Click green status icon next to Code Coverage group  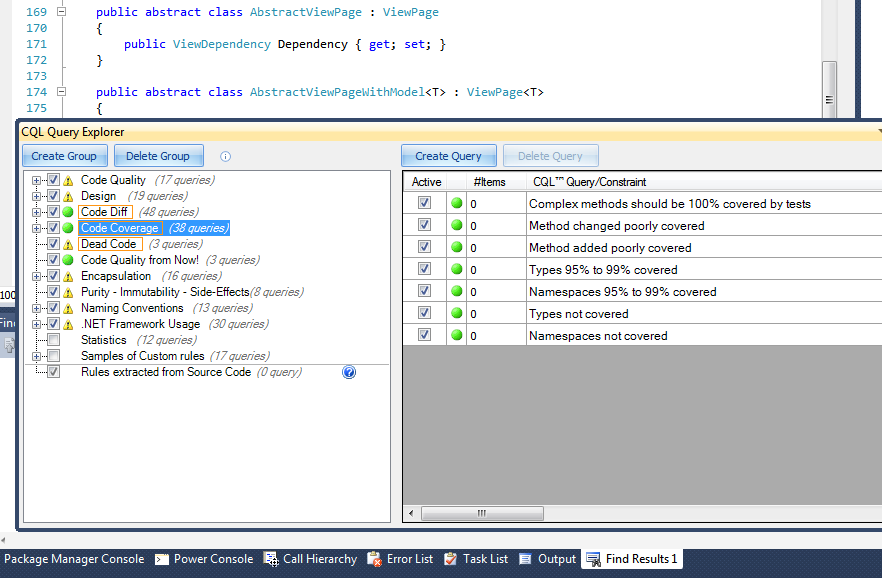click(x=68, y=228)
